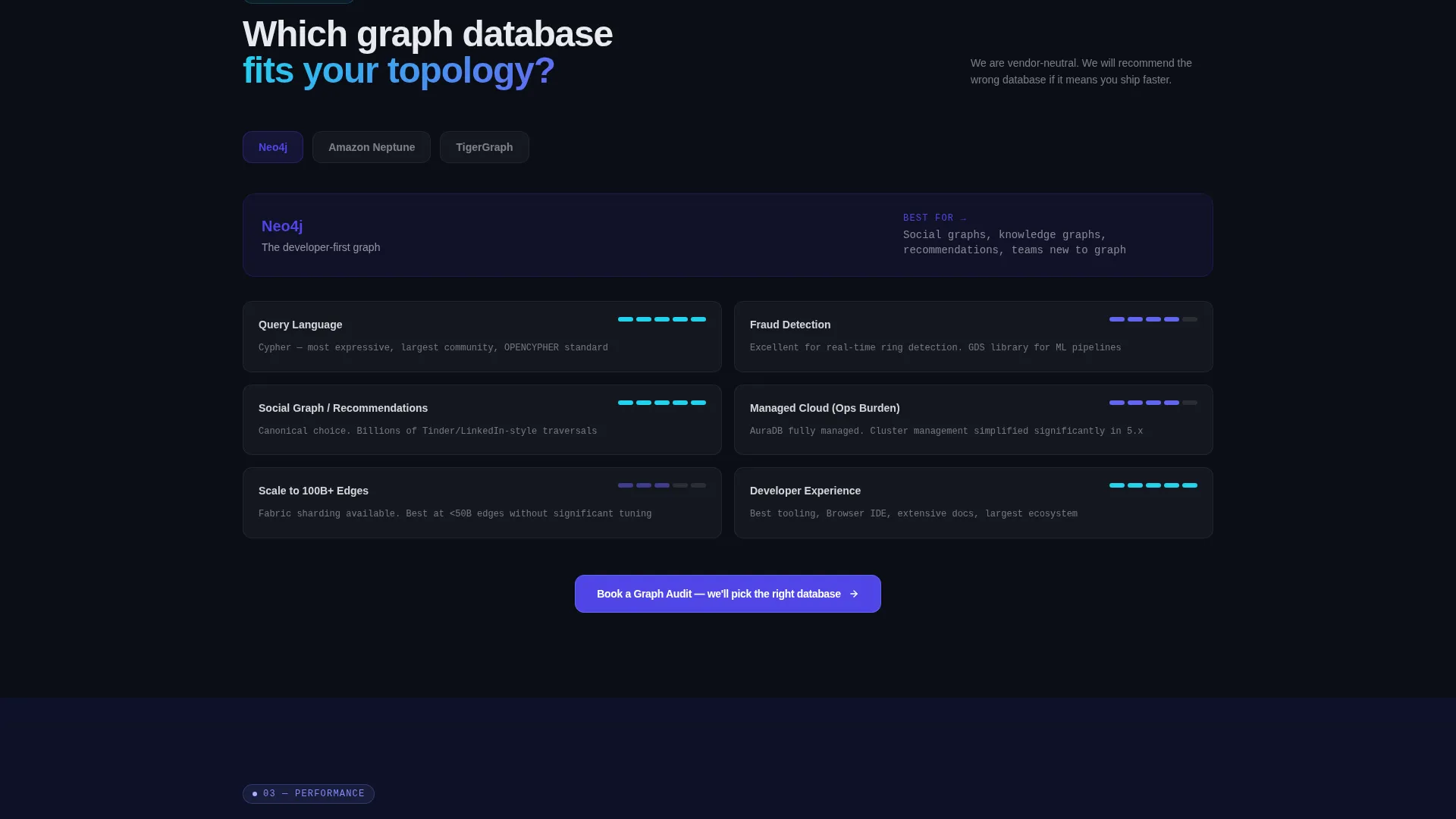Viewport: 1456px width, 819px height.
Task: Click the 'Social graphs, knowledge graphs' description
Action: tap(1015, 243)
